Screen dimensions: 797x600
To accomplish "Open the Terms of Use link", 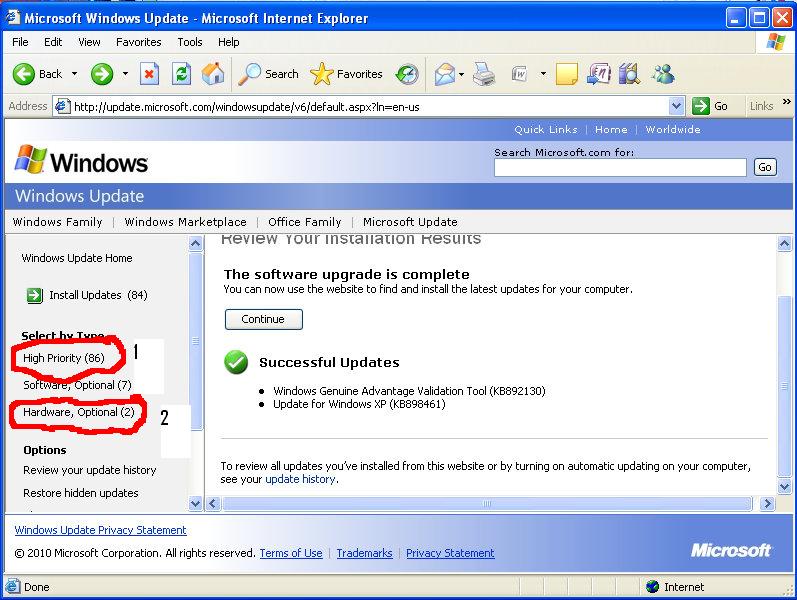I will click(x=291, y=553).
